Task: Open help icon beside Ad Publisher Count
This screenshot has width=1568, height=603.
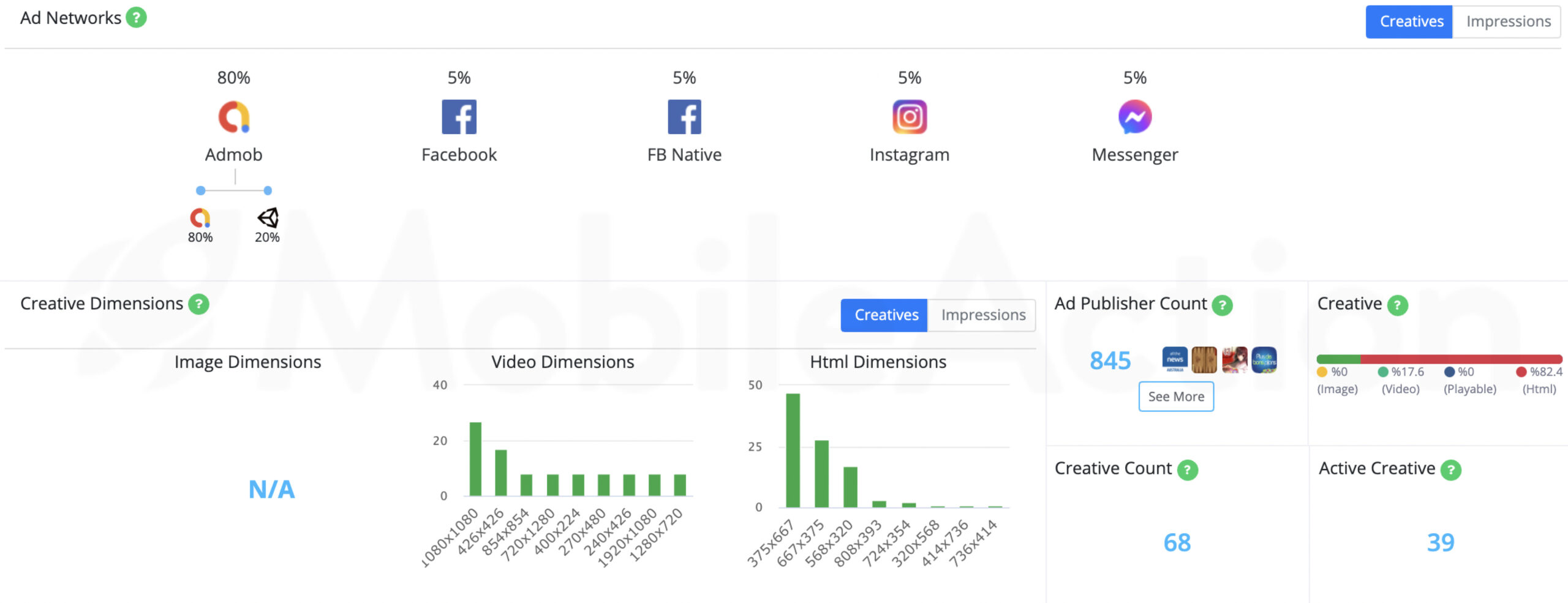Action: (x=1222, y=305)
